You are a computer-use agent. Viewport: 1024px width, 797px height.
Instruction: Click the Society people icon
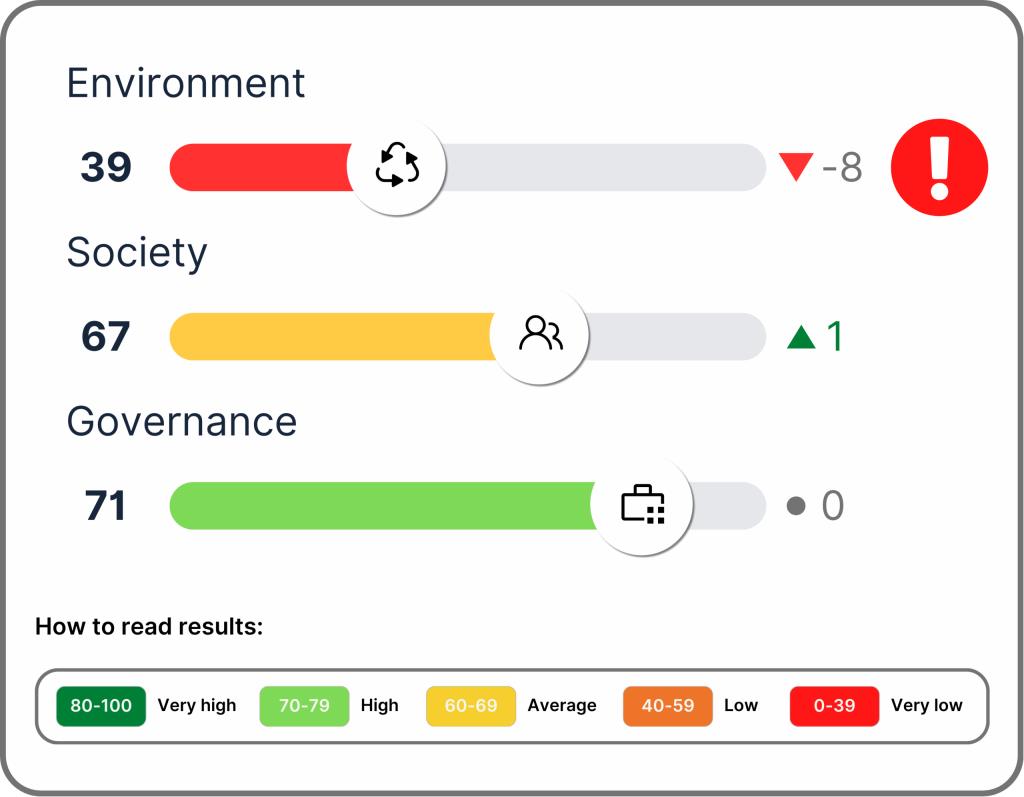pos(540,334)
